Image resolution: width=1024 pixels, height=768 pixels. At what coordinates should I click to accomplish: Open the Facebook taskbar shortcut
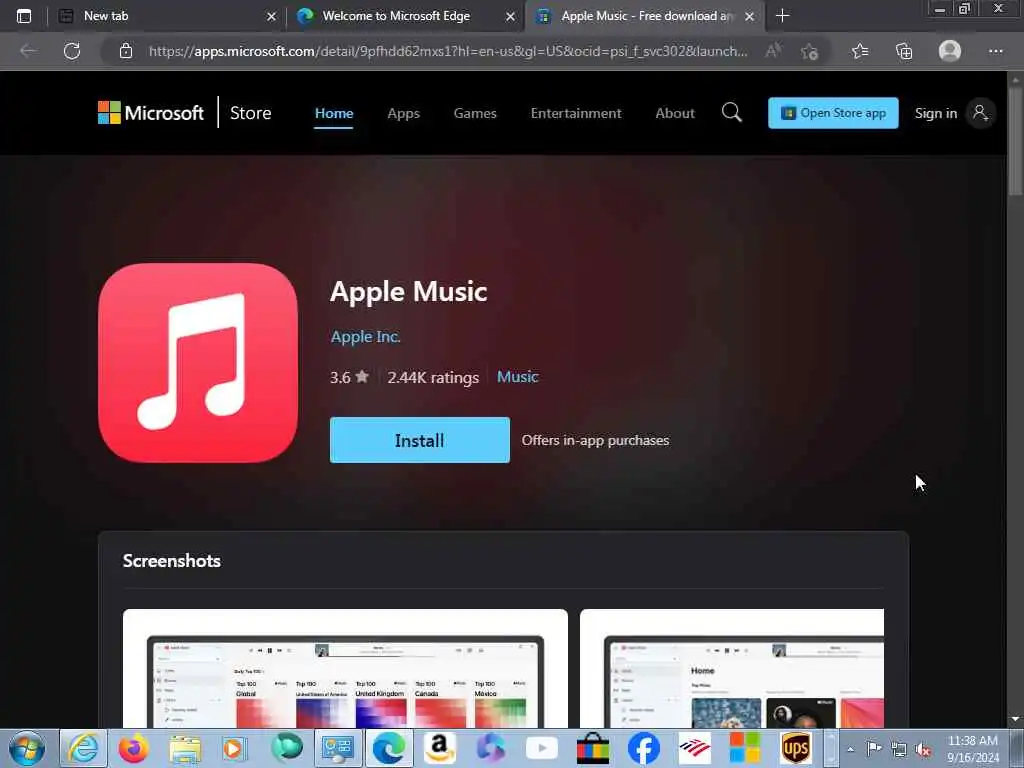(643, 748)
